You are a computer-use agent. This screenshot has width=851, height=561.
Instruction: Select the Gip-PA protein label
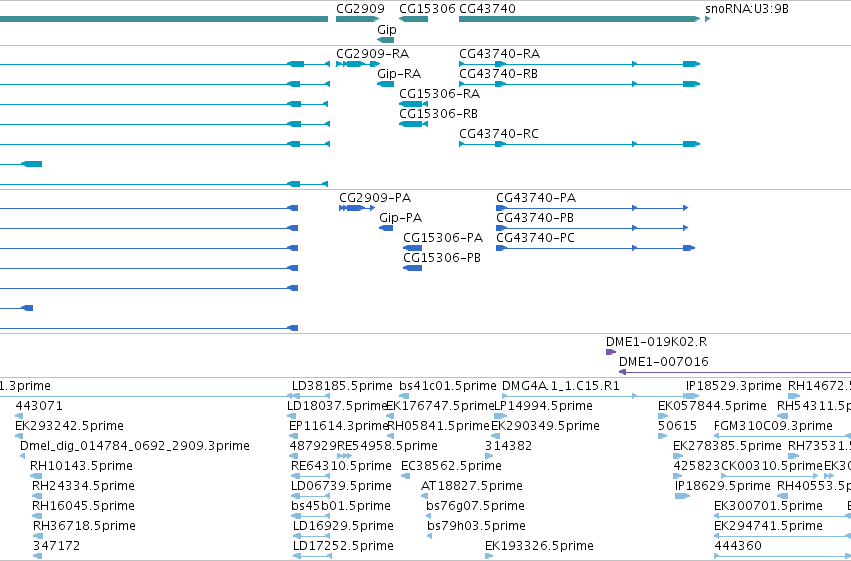click(x=401, y=218)
